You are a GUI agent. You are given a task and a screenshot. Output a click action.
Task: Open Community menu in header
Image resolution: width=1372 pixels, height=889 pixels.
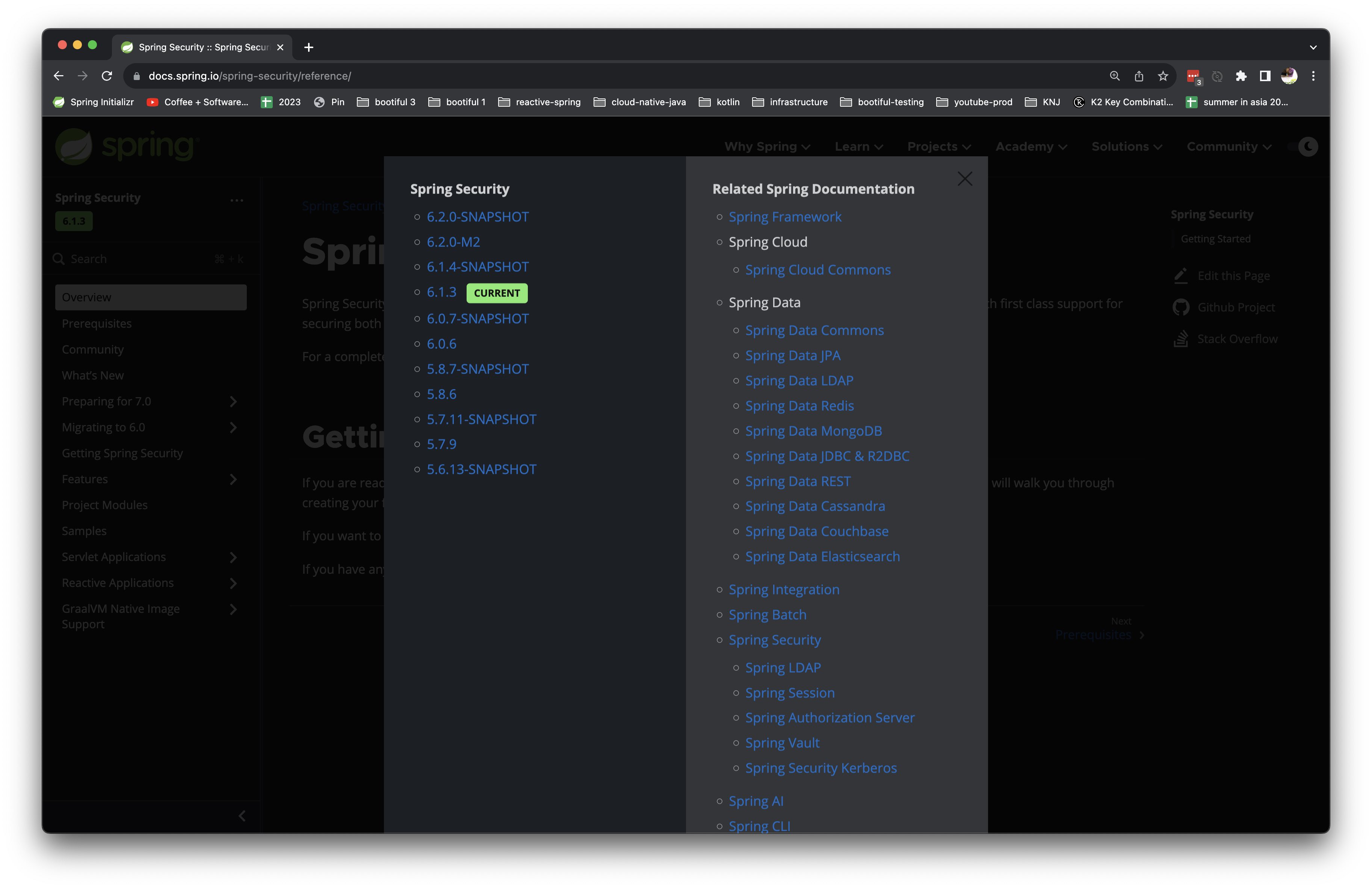click(x=1229, y=147)
